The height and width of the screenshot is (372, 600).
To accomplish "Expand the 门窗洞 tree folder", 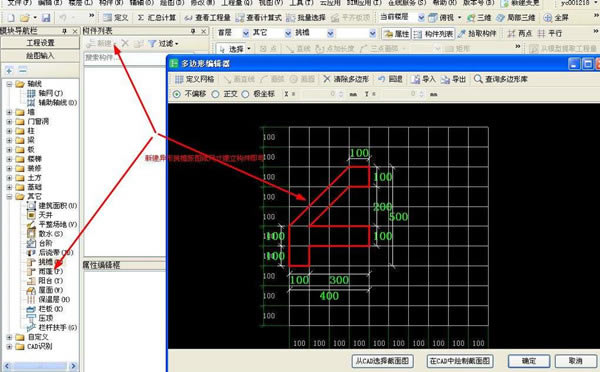I will coord(9,122).
